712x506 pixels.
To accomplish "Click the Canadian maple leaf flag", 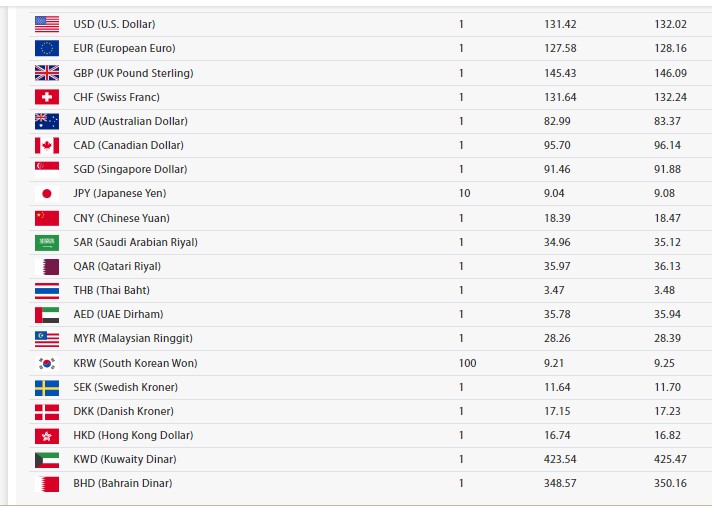I will point(47,145).
